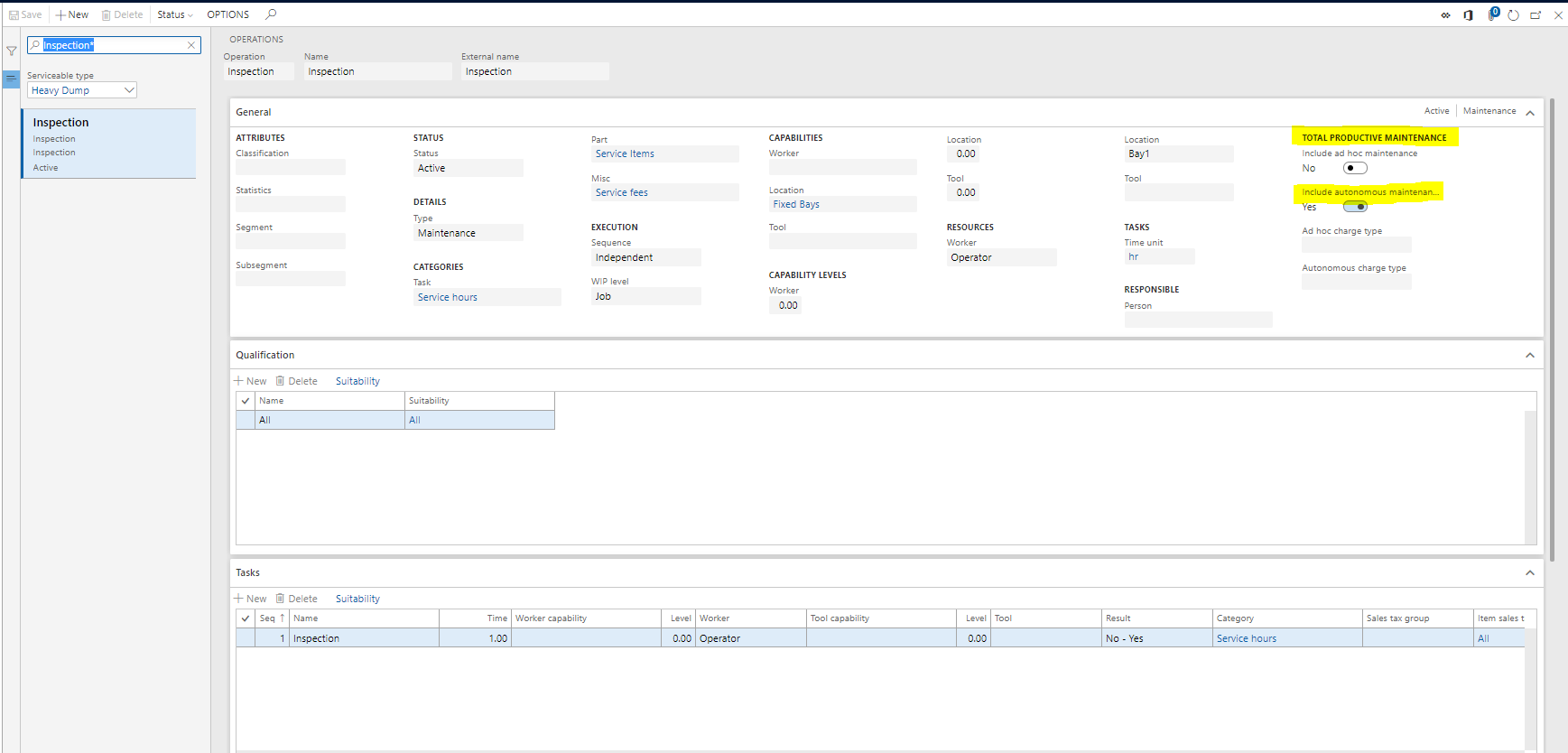
Task: Click the main page vertical scrollbar
Action: pyautogui.click(x=1553, y=330)
